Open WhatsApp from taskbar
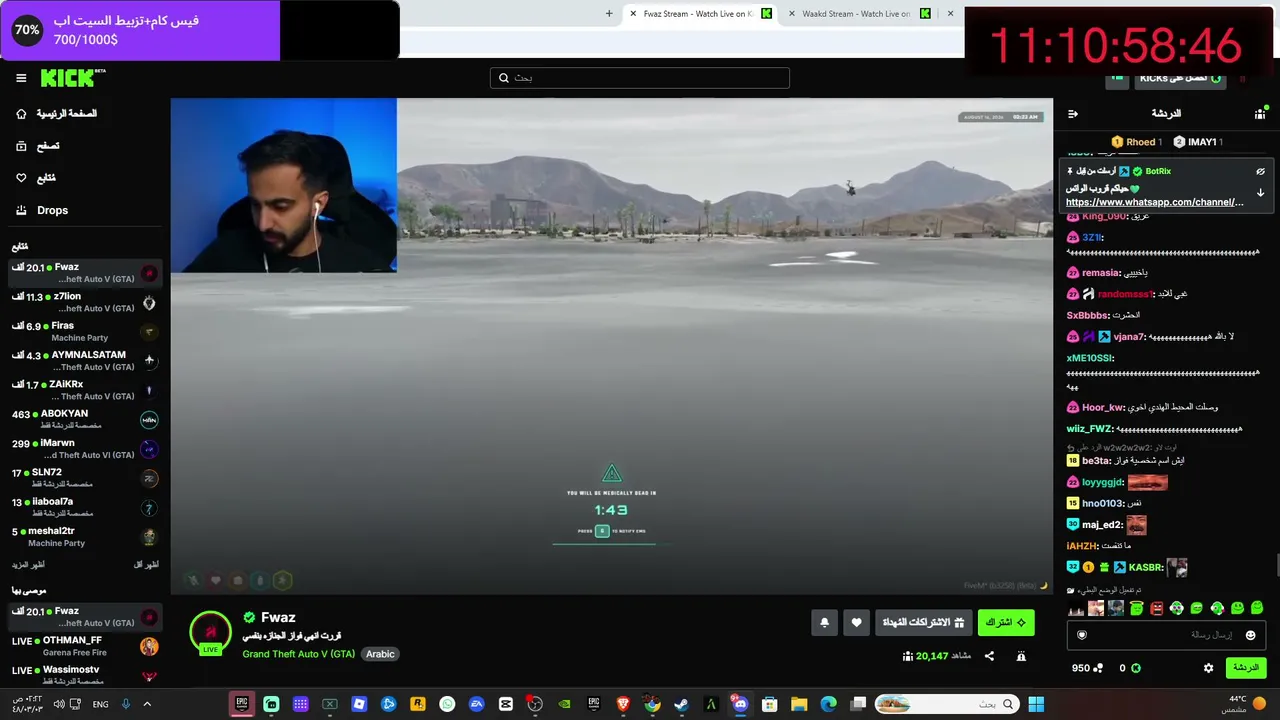 point(447,704)
